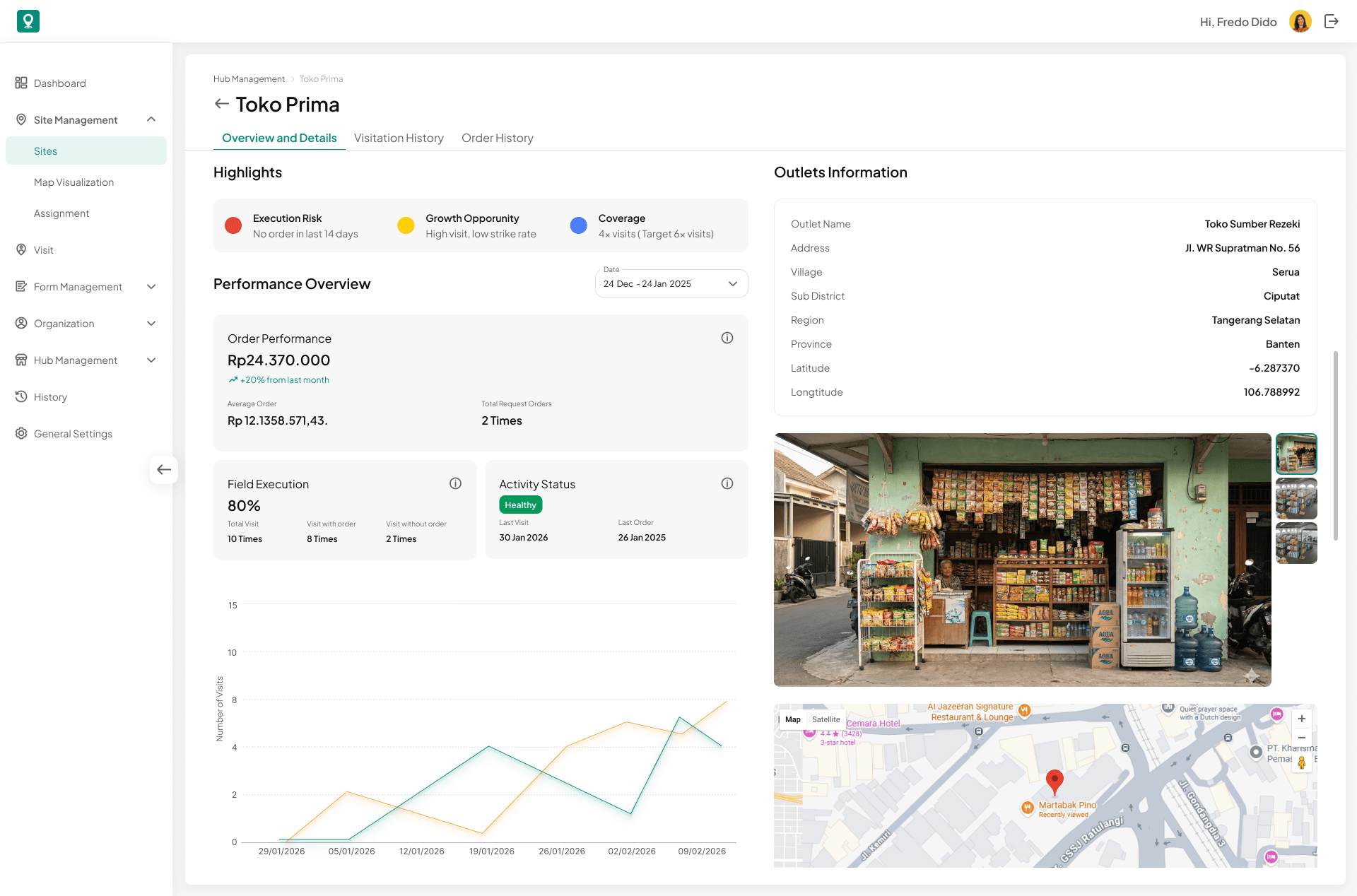Open the Date range dropdown
Viewport: 1357px width, 896px height.
671,283
